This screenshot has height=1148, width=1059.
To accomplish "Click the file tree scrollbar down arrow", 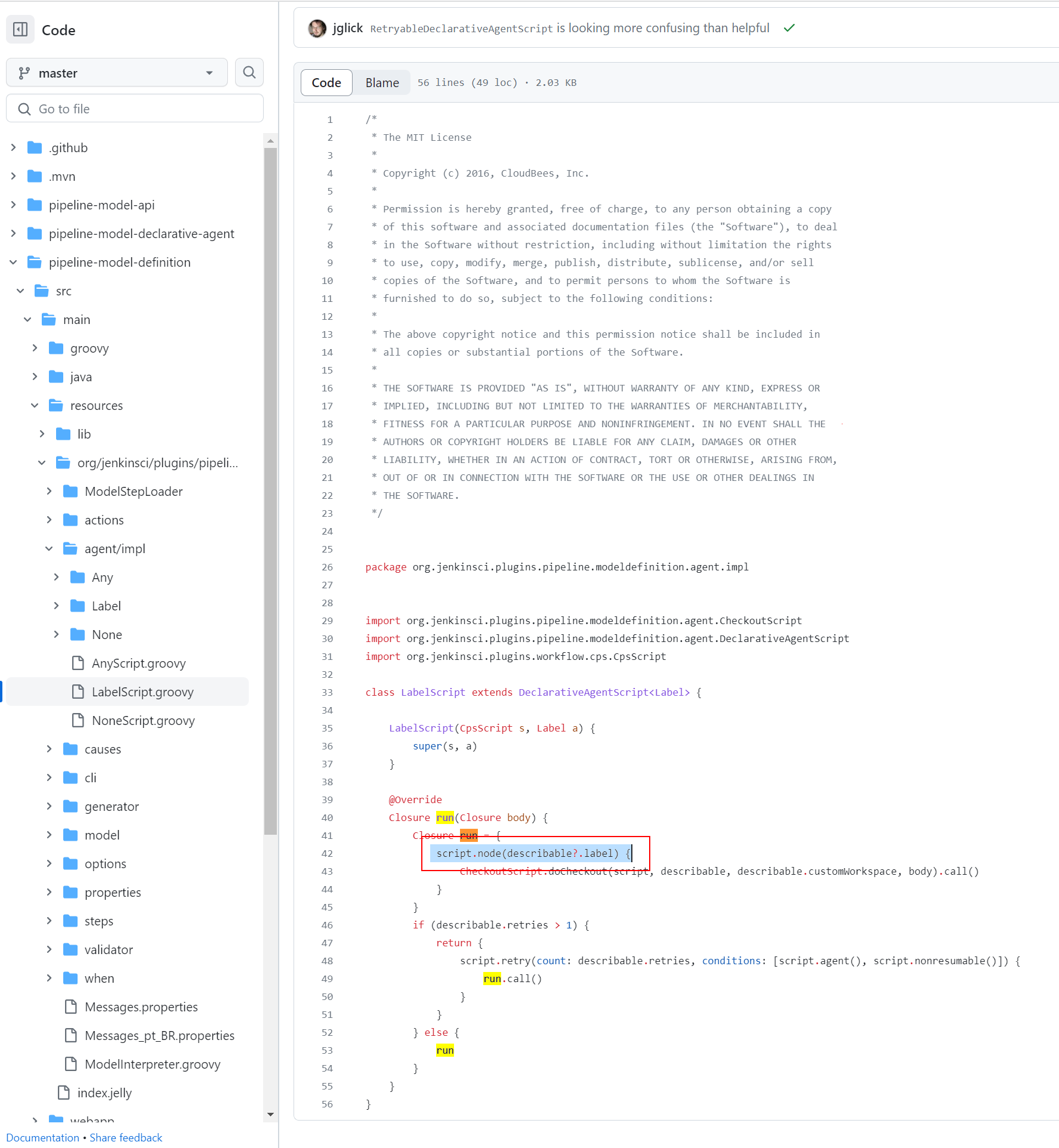I will click(x=270, y=1114).
